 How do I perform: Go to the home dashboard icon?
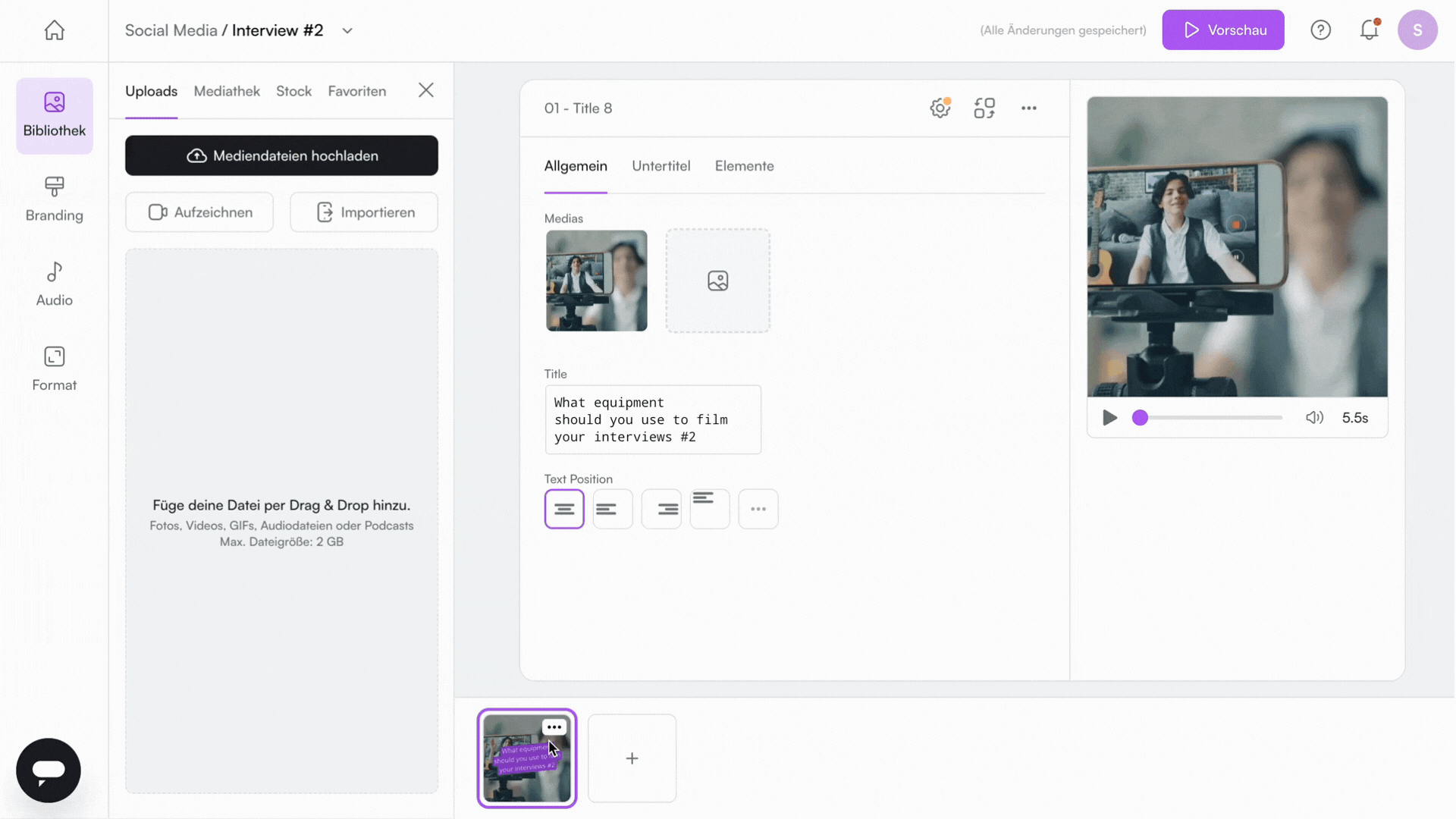pyautogui.click(x=54, y=30)
